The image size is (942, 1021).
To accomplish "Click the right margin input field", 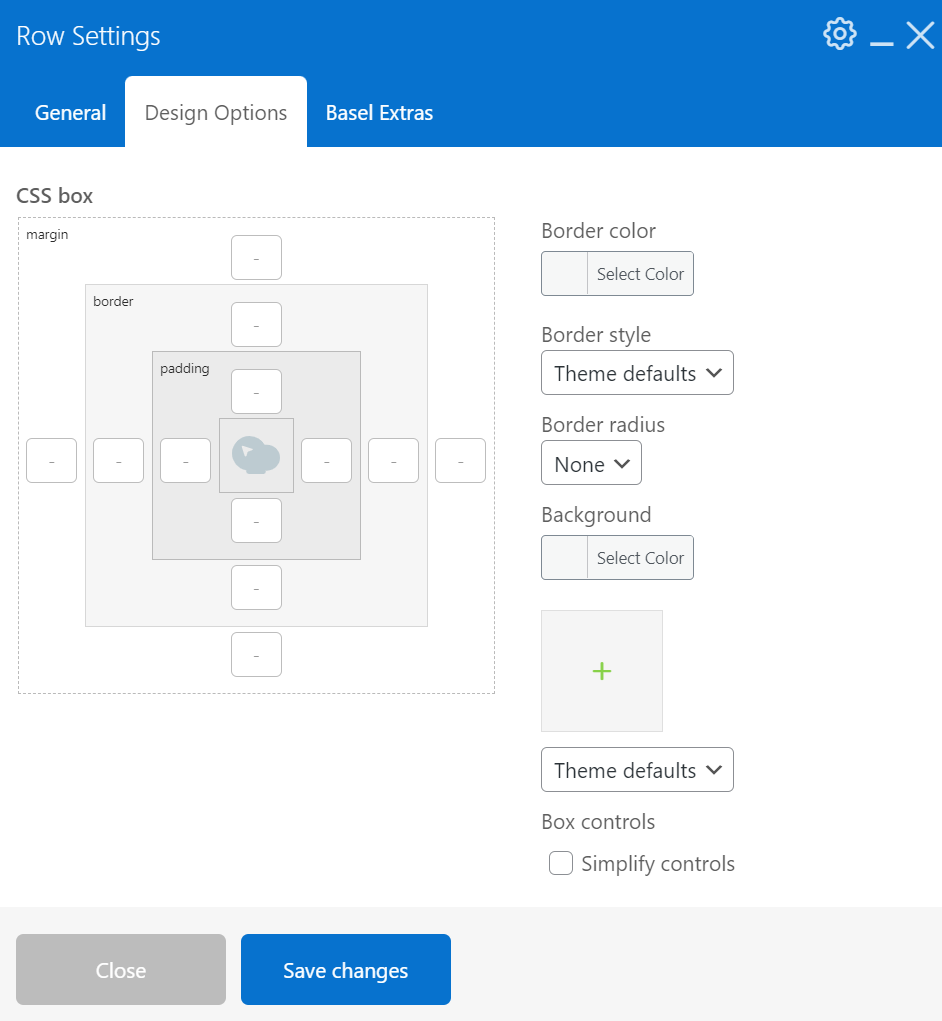I will (460, 460).
